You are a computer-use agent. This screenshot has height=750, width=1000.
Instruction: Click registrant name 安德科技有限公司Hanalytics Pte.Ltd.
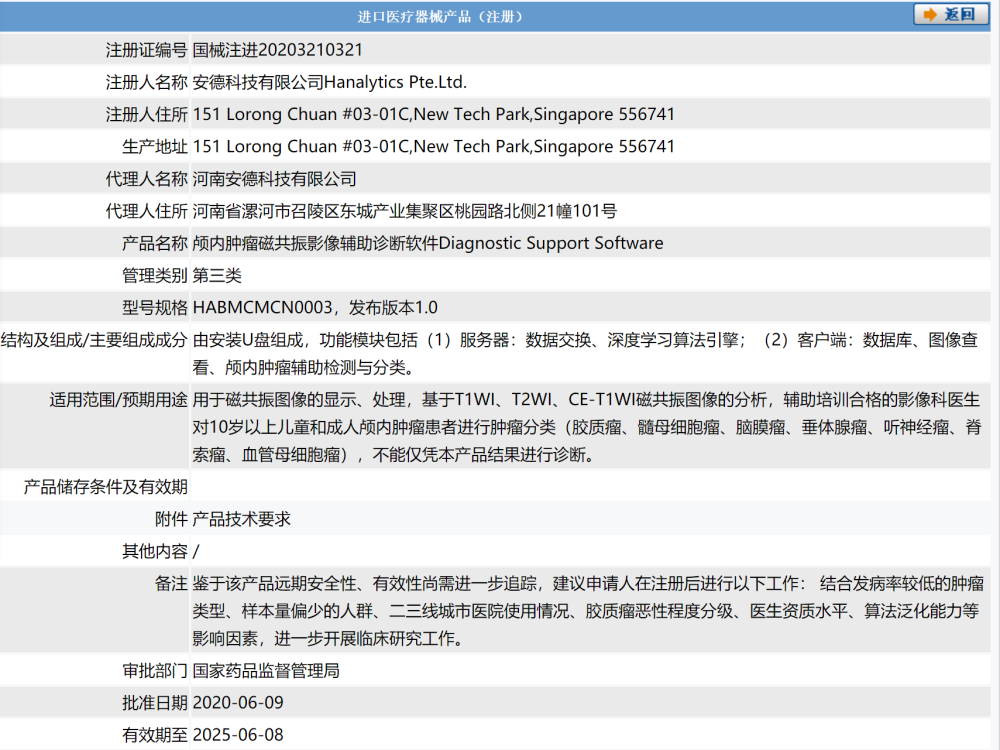(330, 82)
